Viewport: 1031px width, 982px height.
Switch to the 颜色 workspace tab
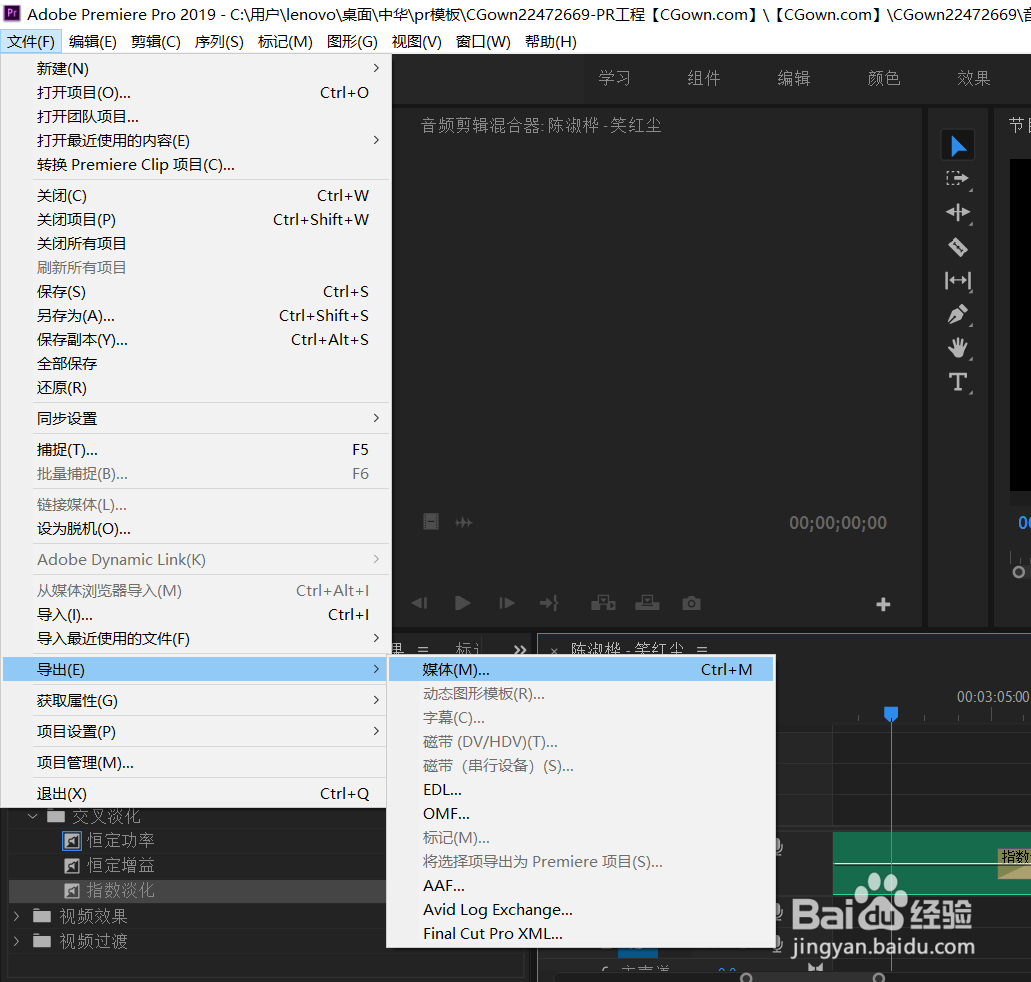tap(884, 78)
